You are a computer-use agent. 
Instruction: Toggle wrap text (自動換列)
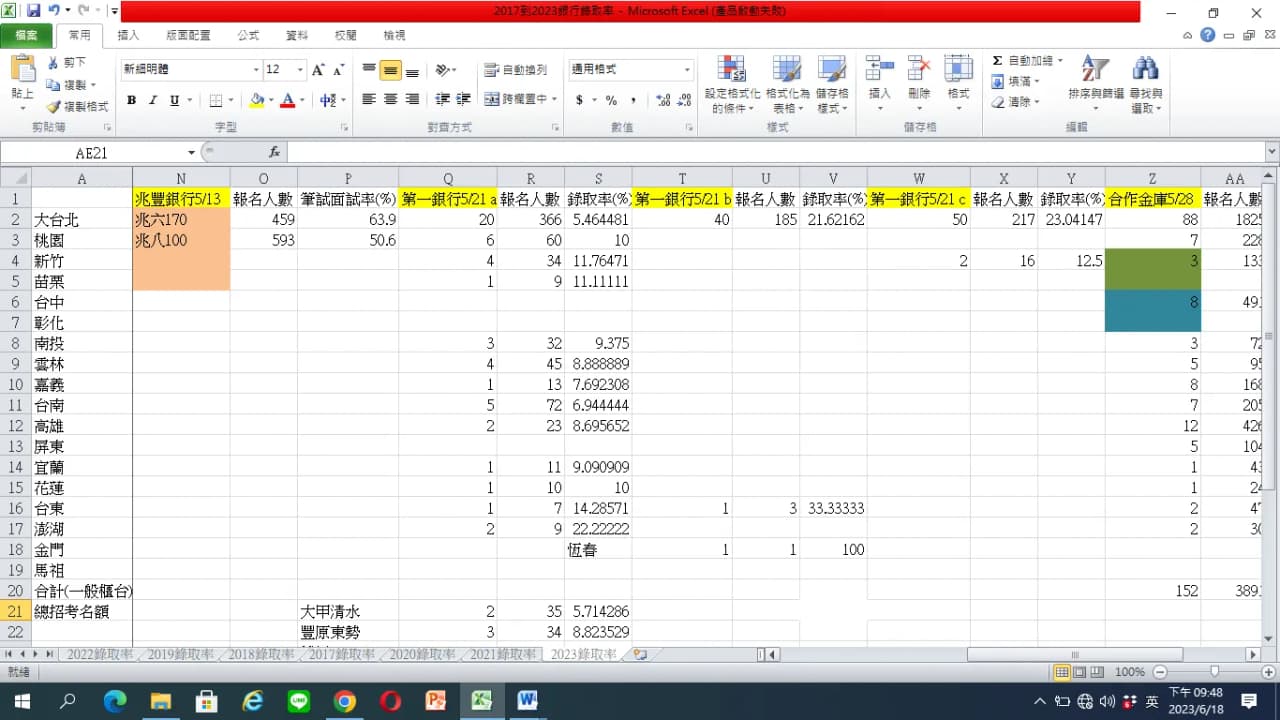tap(516, 70)
